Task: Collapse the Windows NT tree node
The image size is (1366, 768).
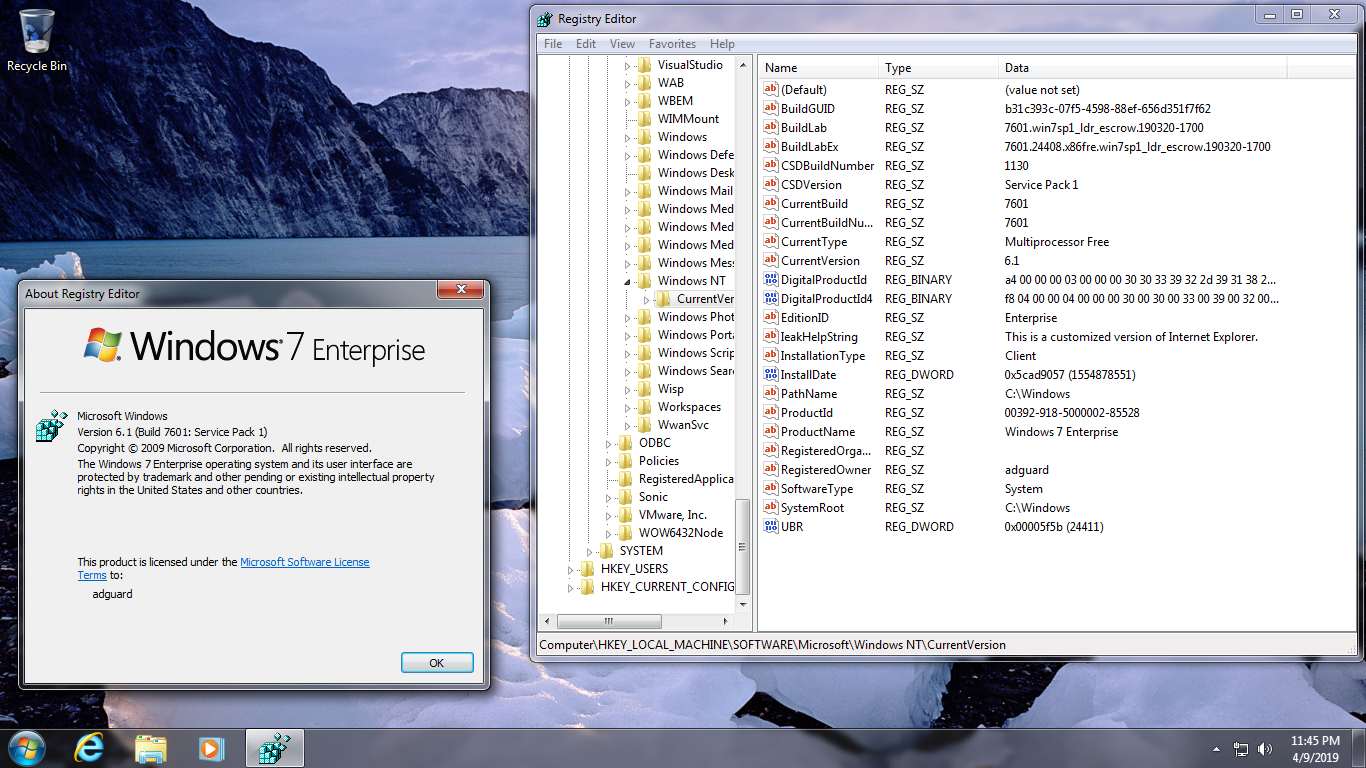Action: coord(628,281)
